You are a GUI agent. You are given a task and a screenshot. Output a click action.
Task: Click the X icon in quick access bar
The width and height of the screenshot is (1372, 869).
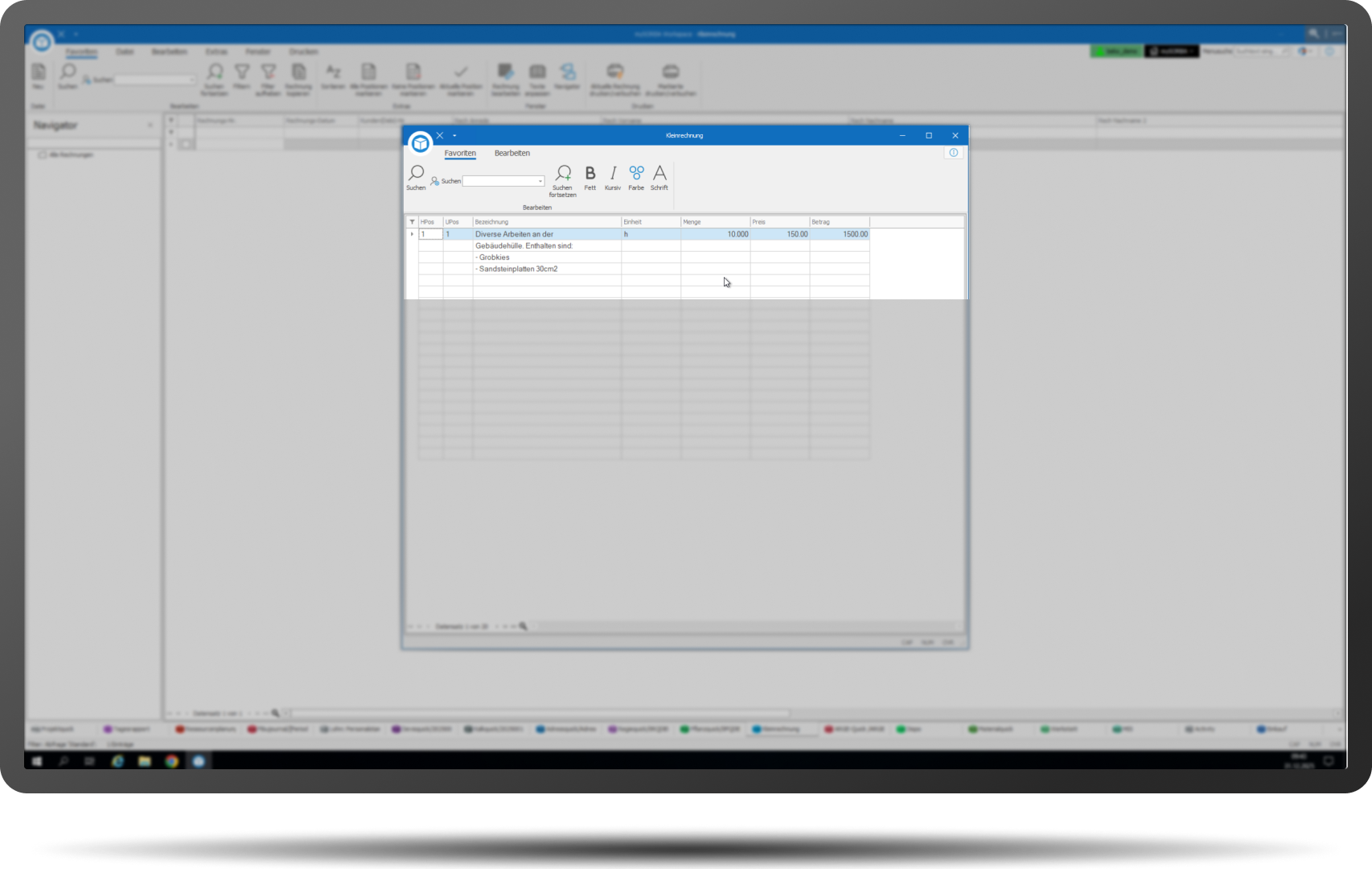coord(440,135)
